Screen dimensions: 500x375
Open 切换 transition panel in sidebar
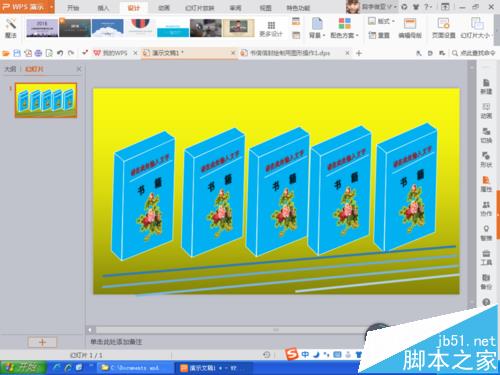(486, 135)
